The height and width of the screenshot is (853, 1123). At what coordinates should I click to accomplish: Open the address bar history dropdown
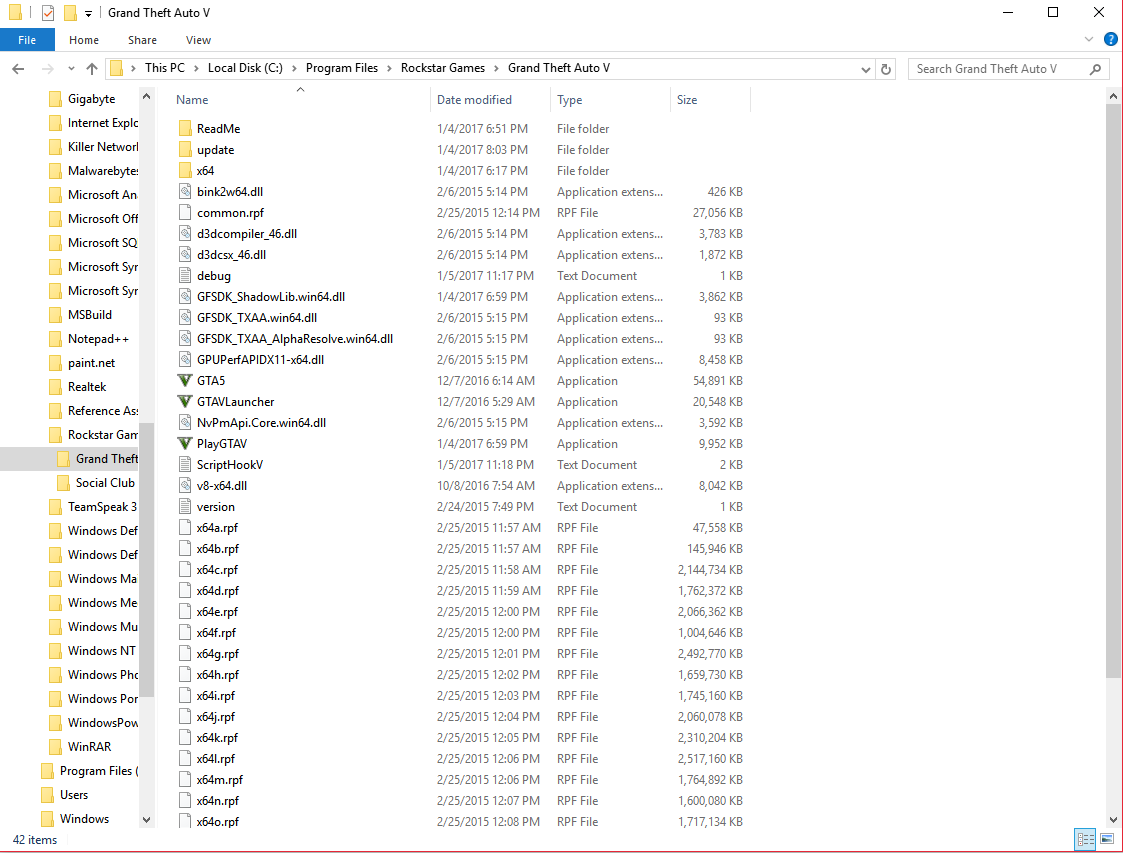866,69
